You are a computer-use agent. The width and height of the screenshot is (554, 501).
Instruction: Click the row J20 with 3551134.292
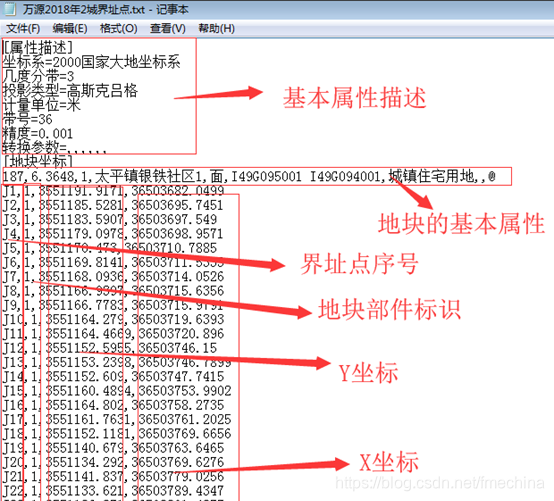tap(113, 462)
